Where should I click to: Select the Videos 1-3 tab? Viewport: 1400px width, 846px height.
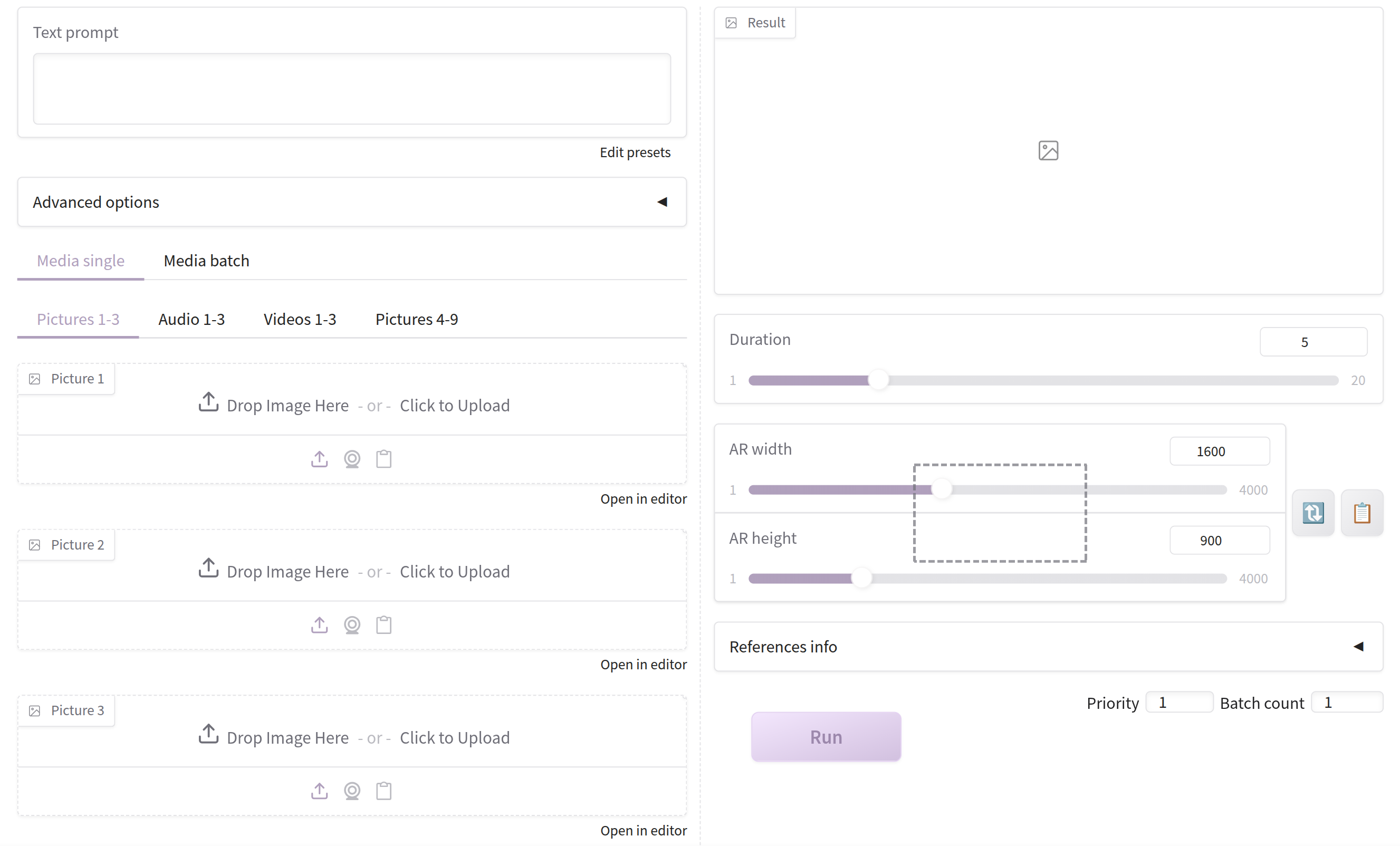click(300, 319)
